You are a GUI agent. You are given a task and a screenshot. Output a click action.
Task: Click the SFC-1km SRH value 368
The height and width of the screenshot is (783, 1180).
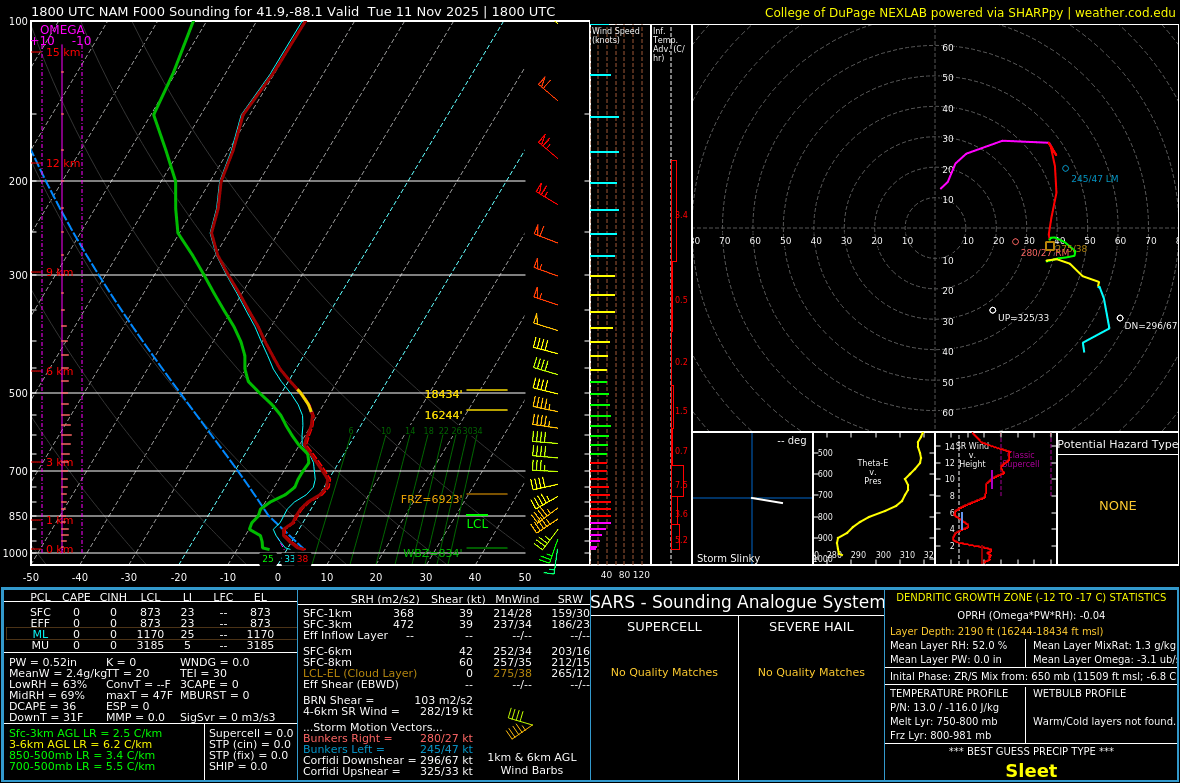click(x=403, y=613)
